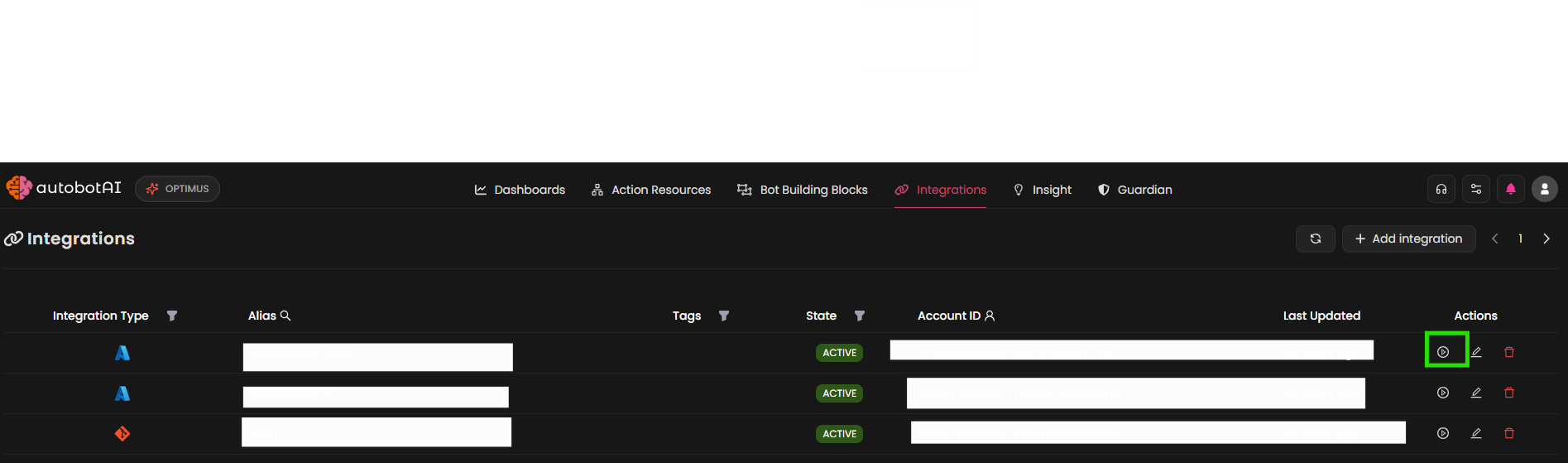Go to the next page arrow
This screenshot has height=463, width=1568.
pyautogui.click(x=1546, y=239)
